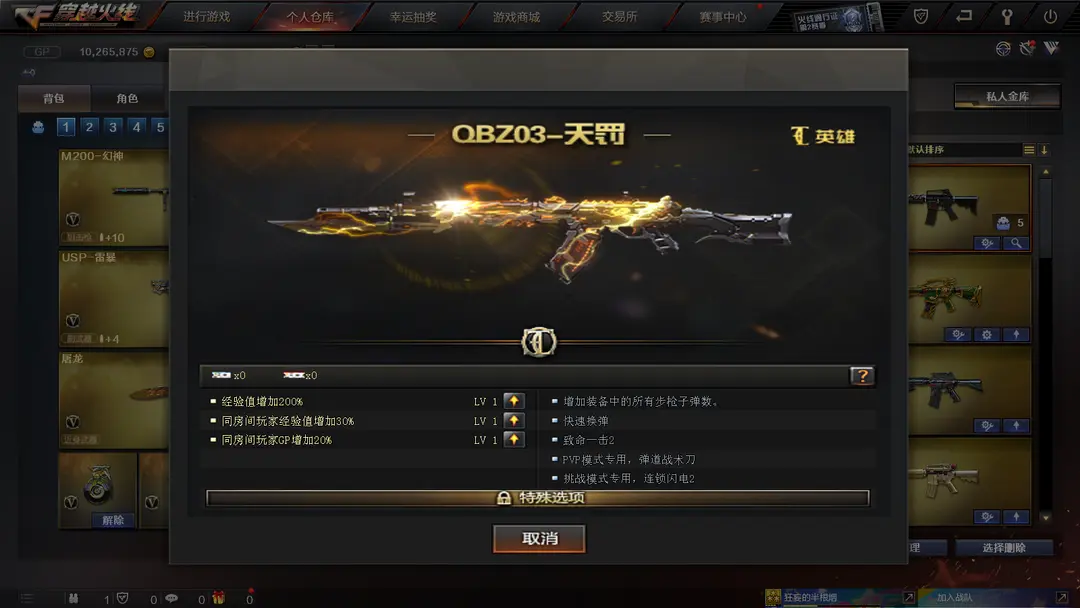Select backpack page 3
This screenshot has height=608, width=1080.
coord(113,127)
